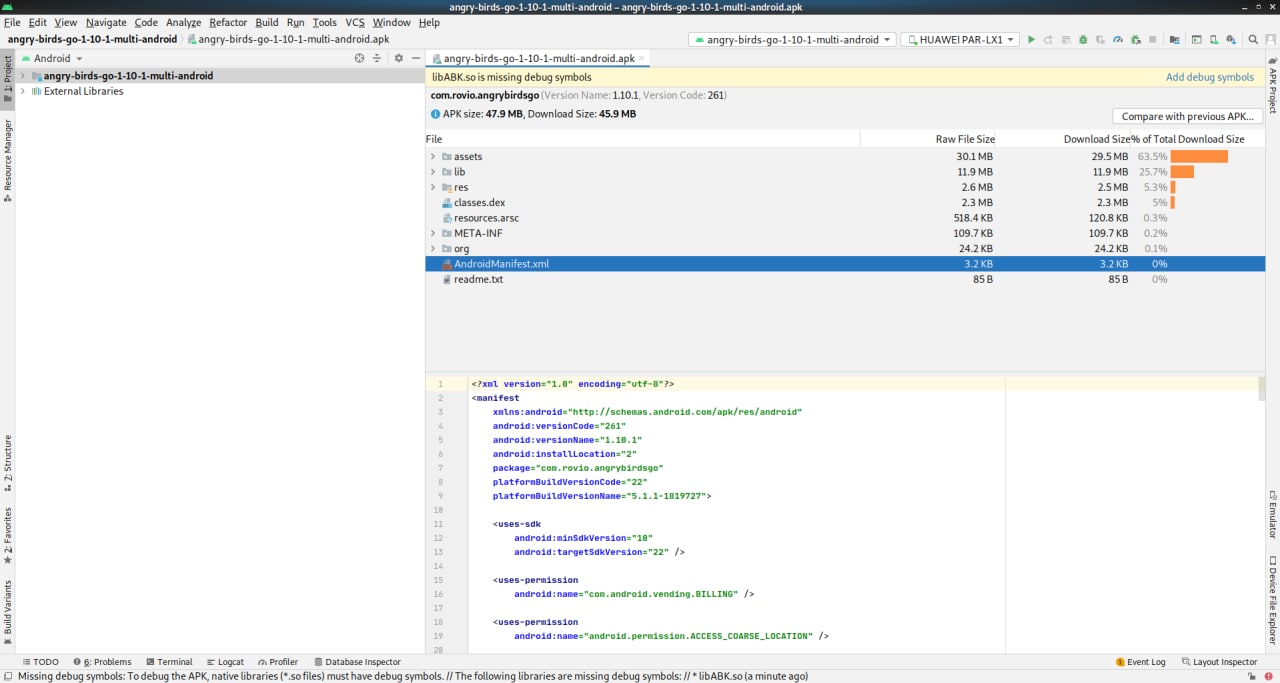Image resolution: width=1280 pixels, height=683 pixels.
Task: Open the VCS menu
Action: 355,22
